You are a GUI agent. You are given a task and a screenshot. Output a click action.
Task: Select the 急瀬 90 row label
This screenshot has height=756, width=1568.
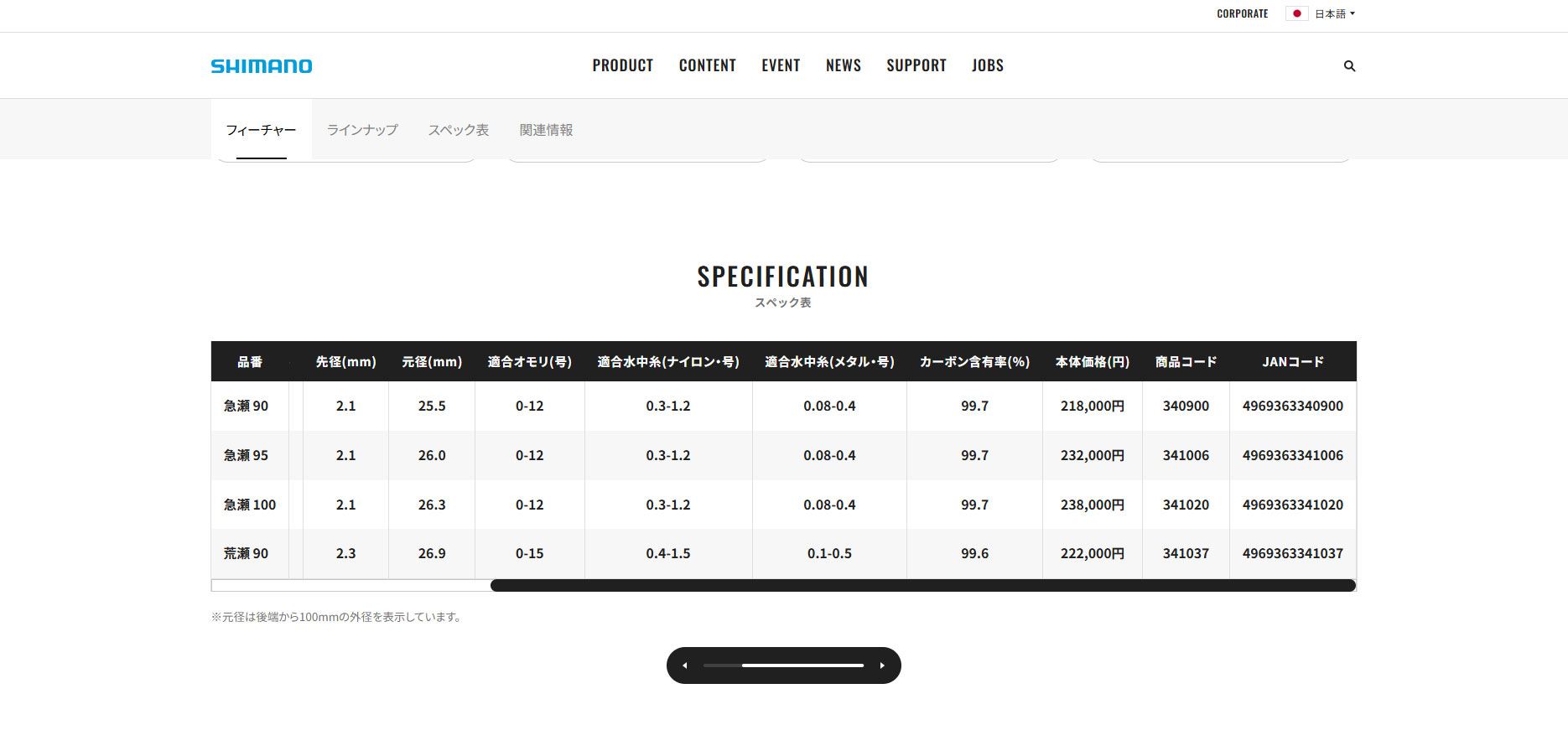(x=246, y=406)
